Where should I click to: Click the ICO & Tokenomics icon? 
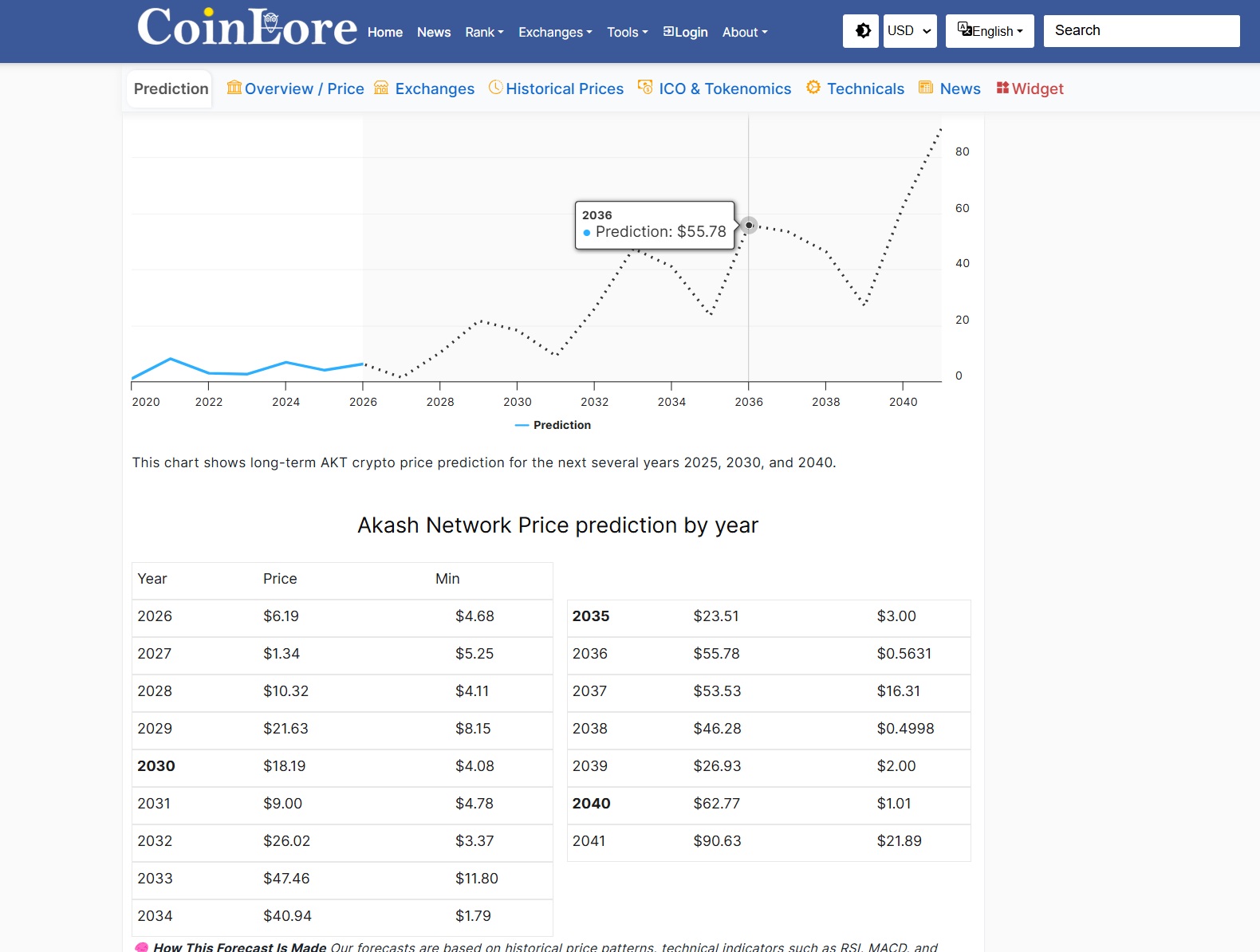645,87
